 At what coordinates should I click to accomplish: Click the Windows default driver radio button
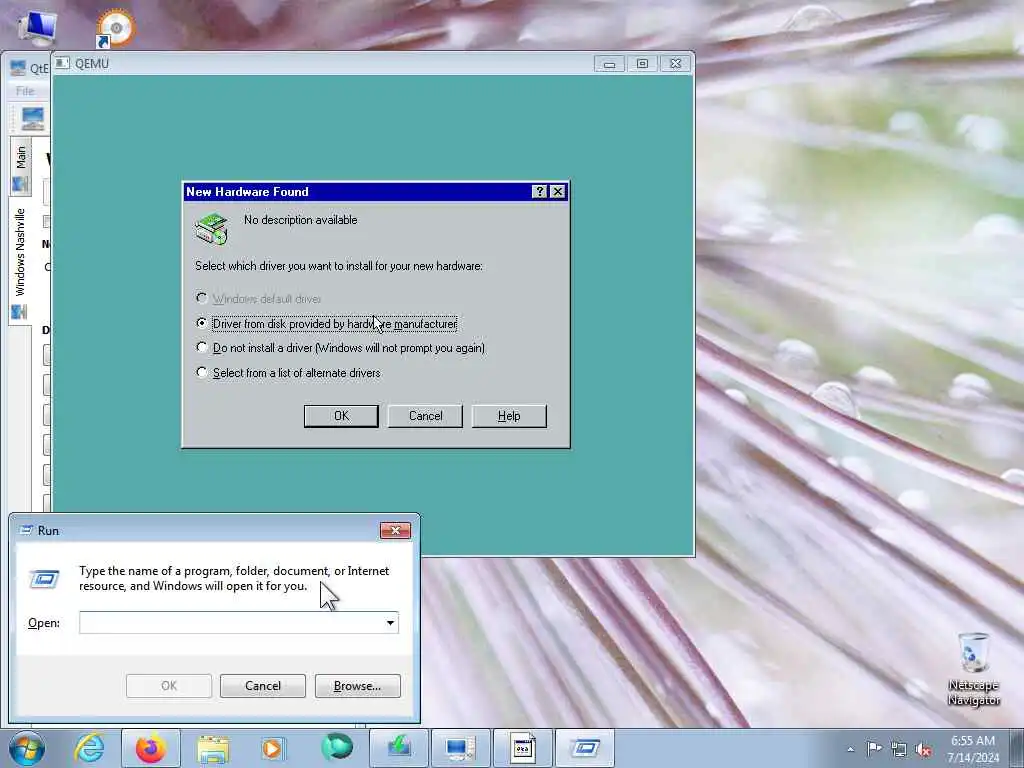[x=202, y=298]
